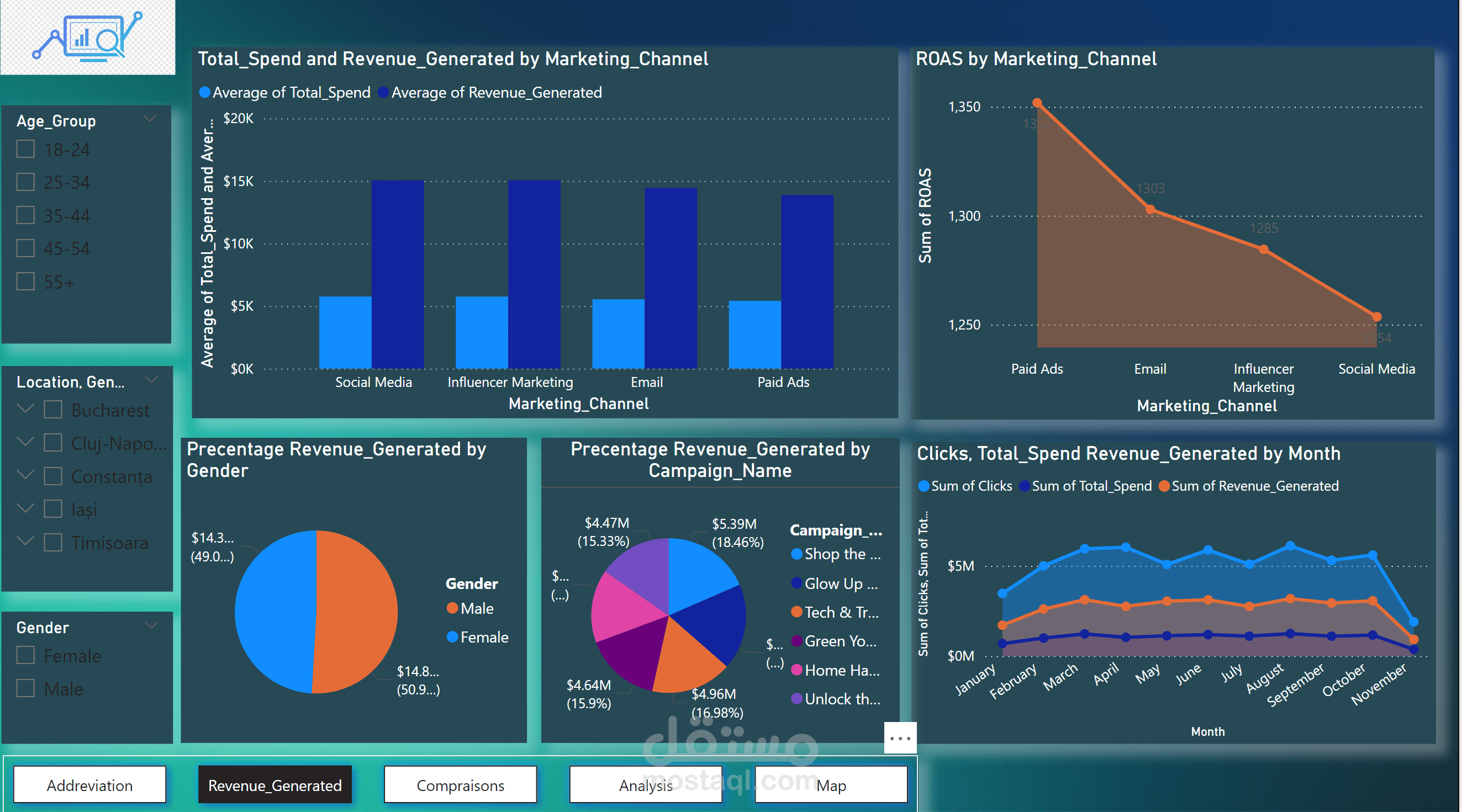
Task: Expand the Timișoara location tree arrow
Action: coord(25,542)
